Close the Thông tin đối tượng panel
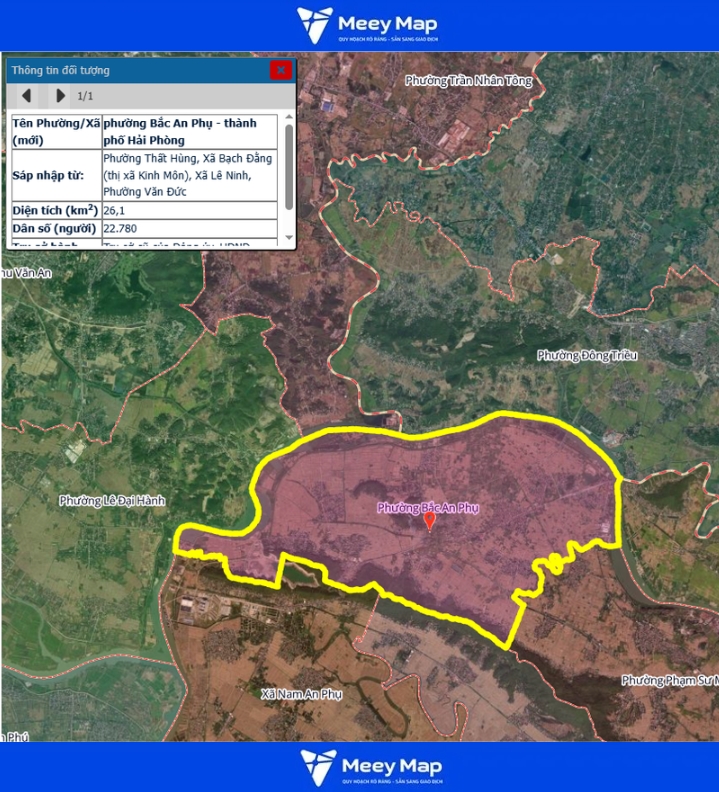The width and height of the screenshot is (719, 792). click(281, 70)
